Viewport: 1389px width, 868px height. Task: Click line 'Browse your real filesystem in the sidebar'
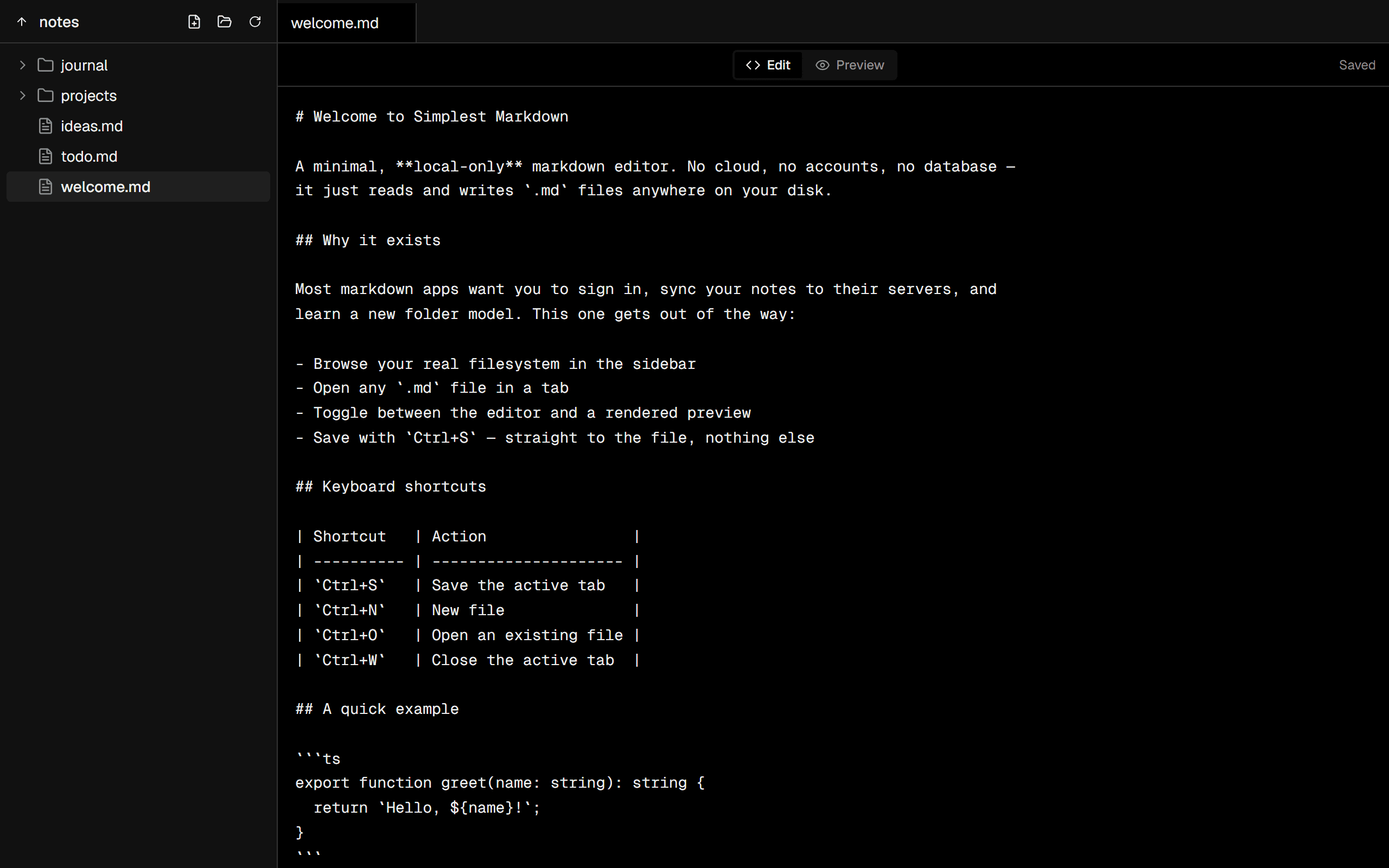coord(495,364)
